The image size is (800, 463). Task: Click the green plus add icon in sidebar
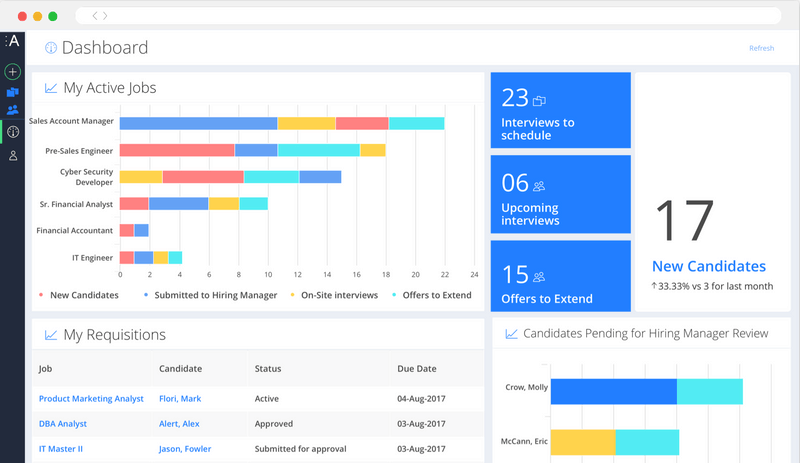pos(12,72)
